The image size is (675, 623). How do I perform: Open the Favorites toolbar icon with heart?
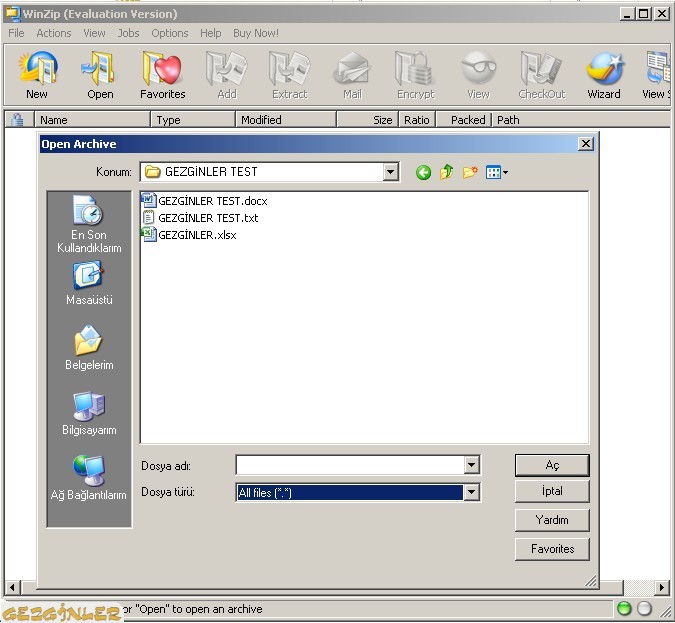coord(163,75)
